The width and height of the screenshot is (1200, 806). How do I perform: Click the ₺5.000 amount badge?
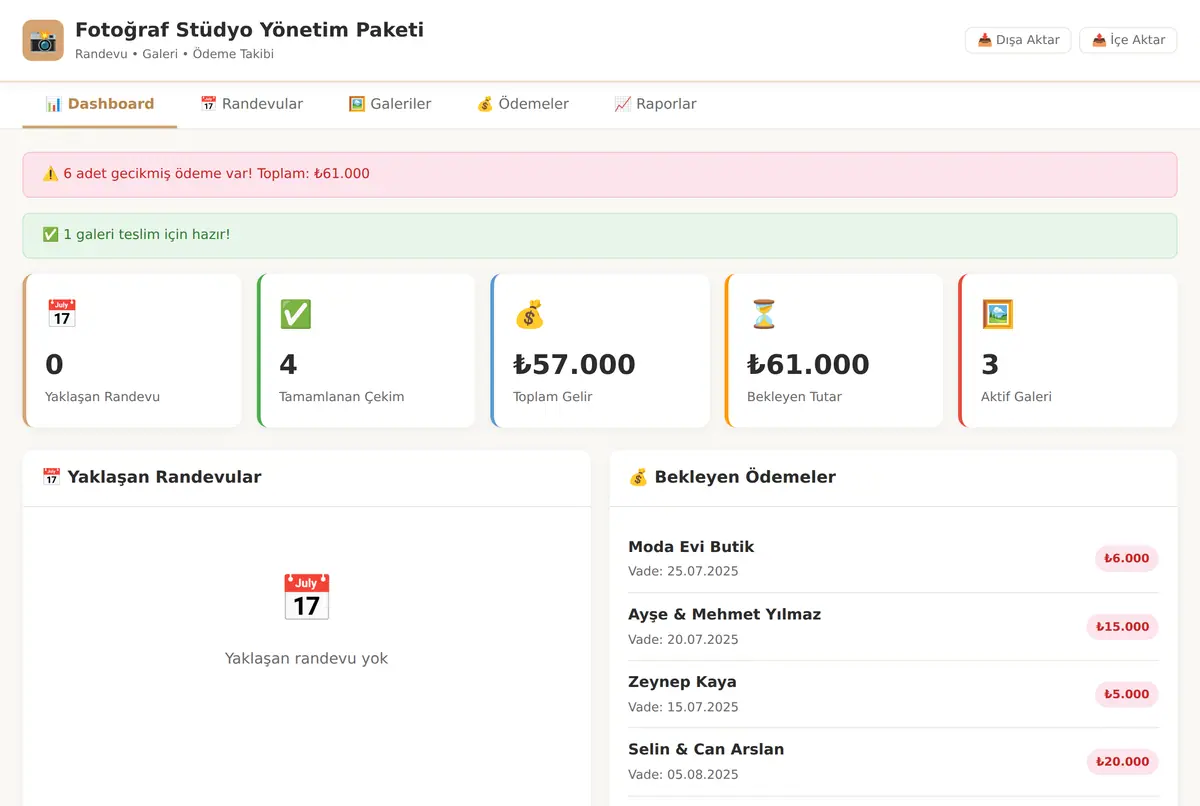click(1126, 694)
